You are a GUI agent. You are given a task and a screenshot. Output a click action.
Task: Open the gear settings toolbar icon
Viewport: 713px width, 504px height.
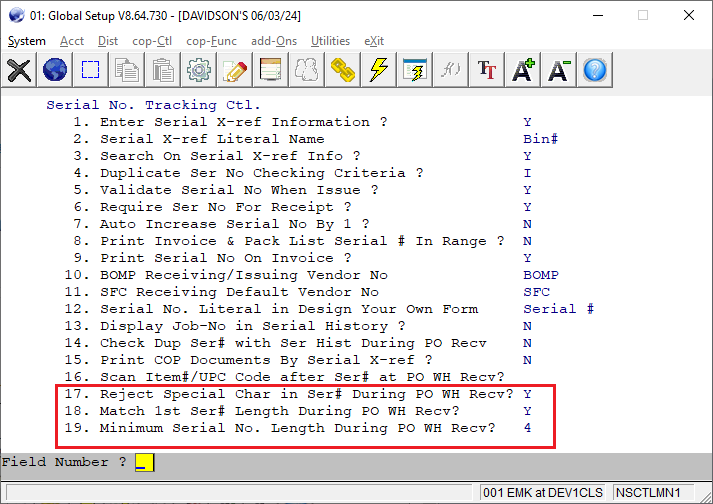[x=199, y=70]
